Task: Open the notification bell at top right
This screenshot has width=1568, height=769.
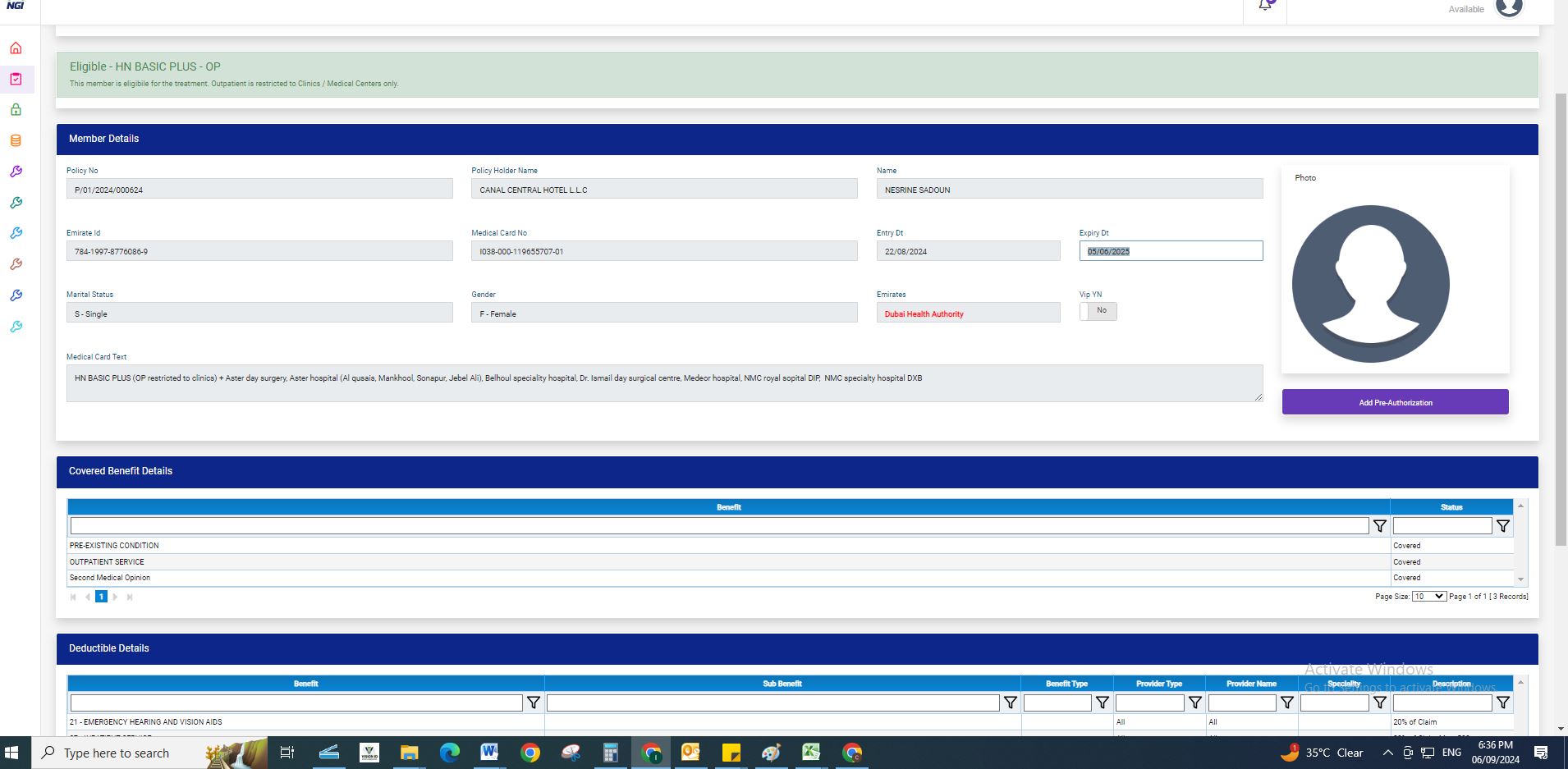Action: [x=1265, y=6]
